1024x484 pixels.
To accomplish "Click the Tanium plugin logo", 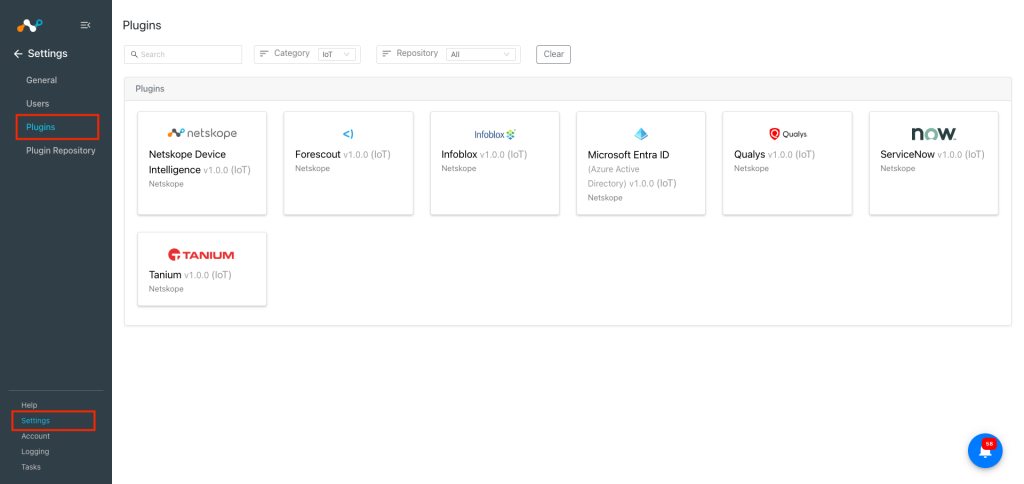I will 201,254.
